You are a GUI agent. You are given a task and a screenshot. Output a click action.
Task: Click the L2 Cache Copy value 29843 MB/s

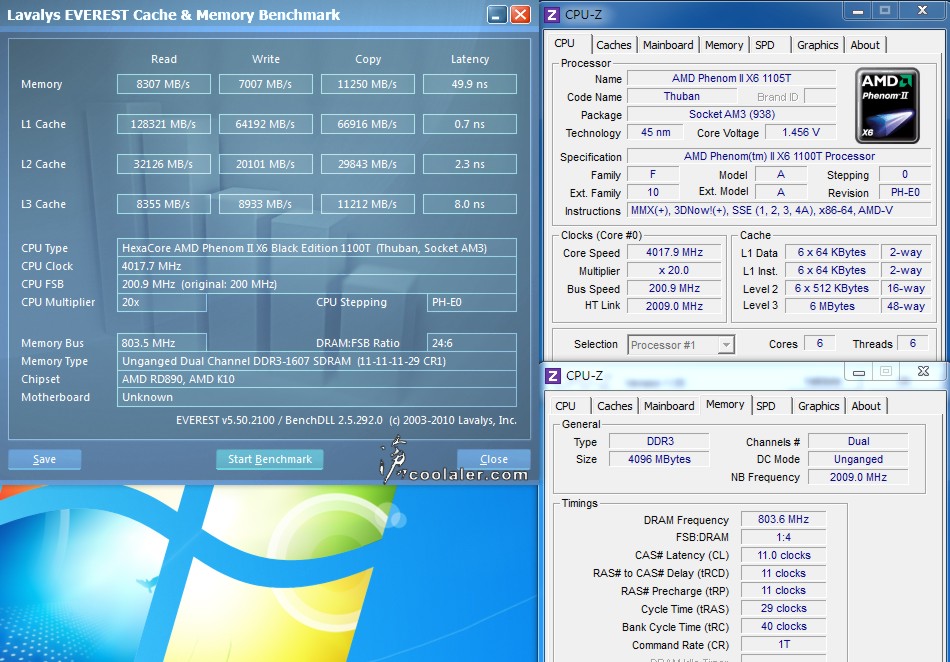click(x=368, y=164)
